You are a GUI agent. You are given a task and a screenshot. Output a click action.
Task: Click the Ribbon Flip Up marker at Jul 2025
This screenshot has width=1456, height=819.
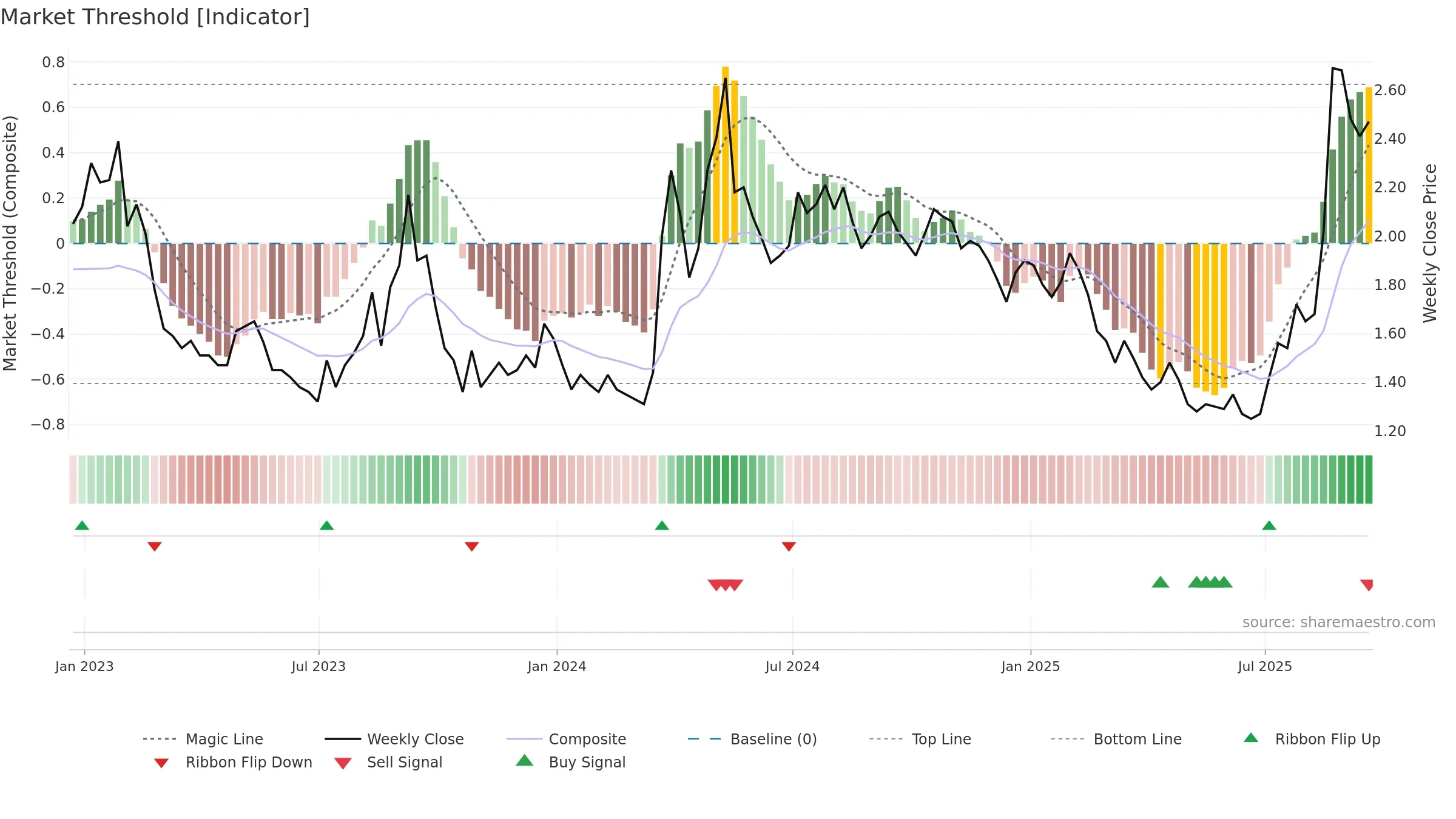(x=1269, y=525)
